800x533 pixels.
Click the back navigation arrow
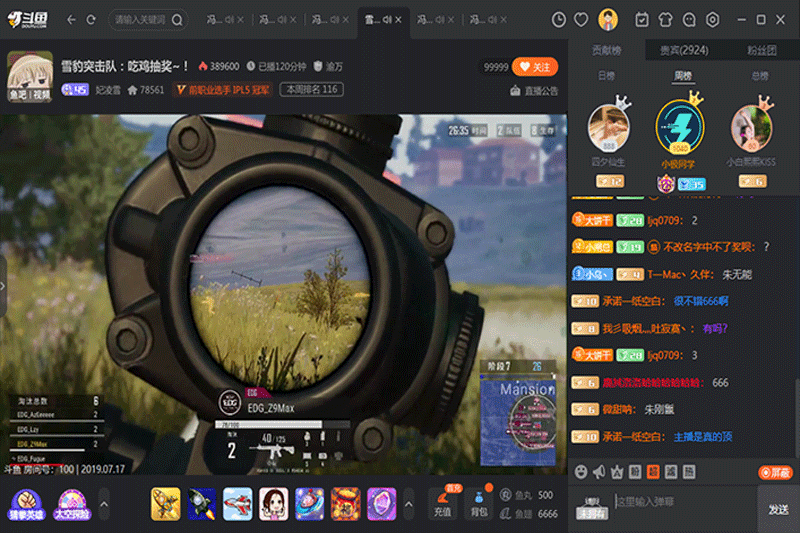pyautogui.click(x=71, y=19)
